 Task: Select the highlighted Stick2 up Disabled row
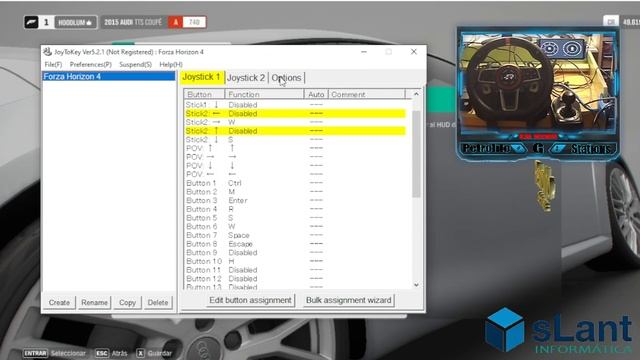pos(295,131)
